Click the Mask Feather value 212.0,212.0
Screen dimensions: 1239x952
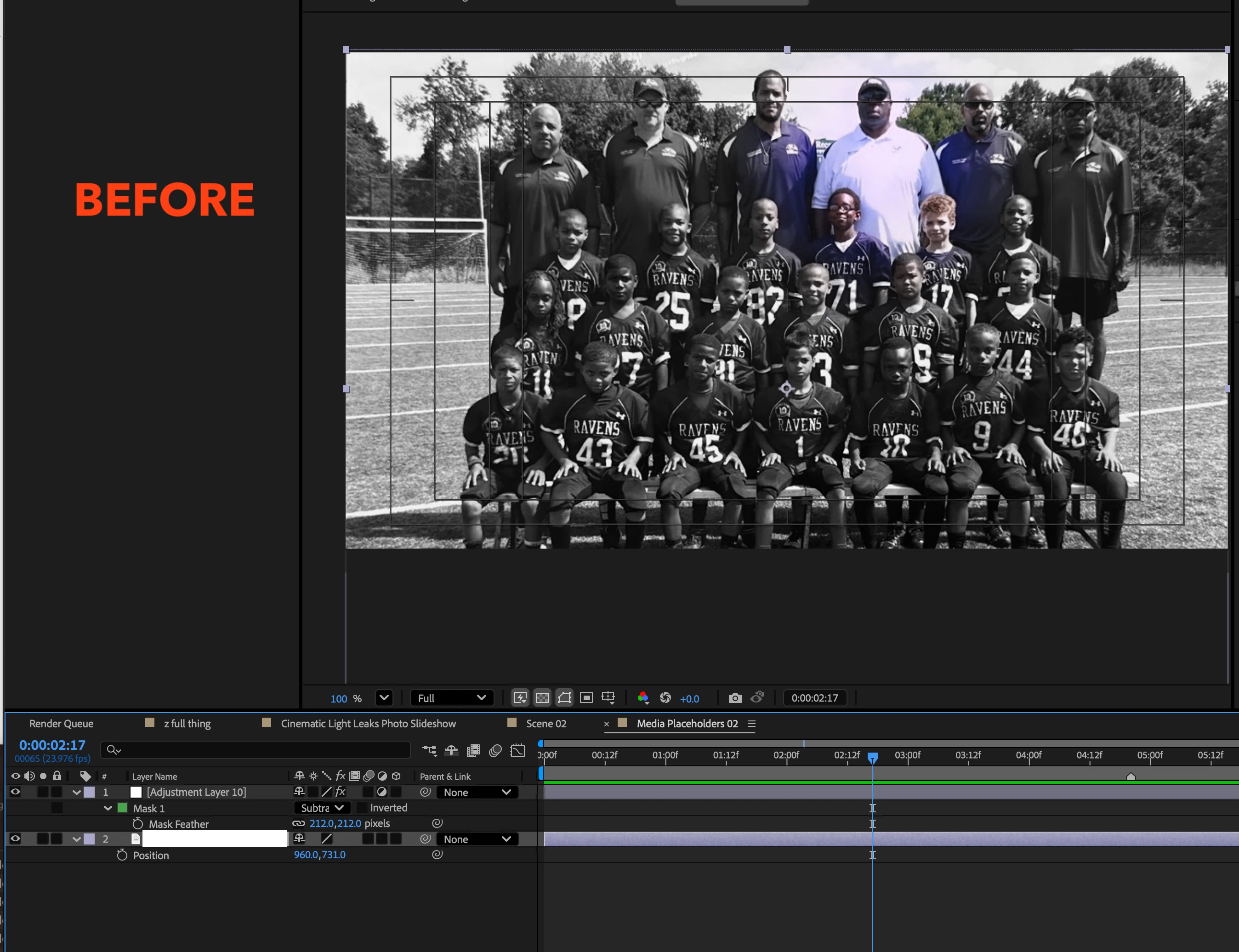pyautogui.click(x=335, y=823)
